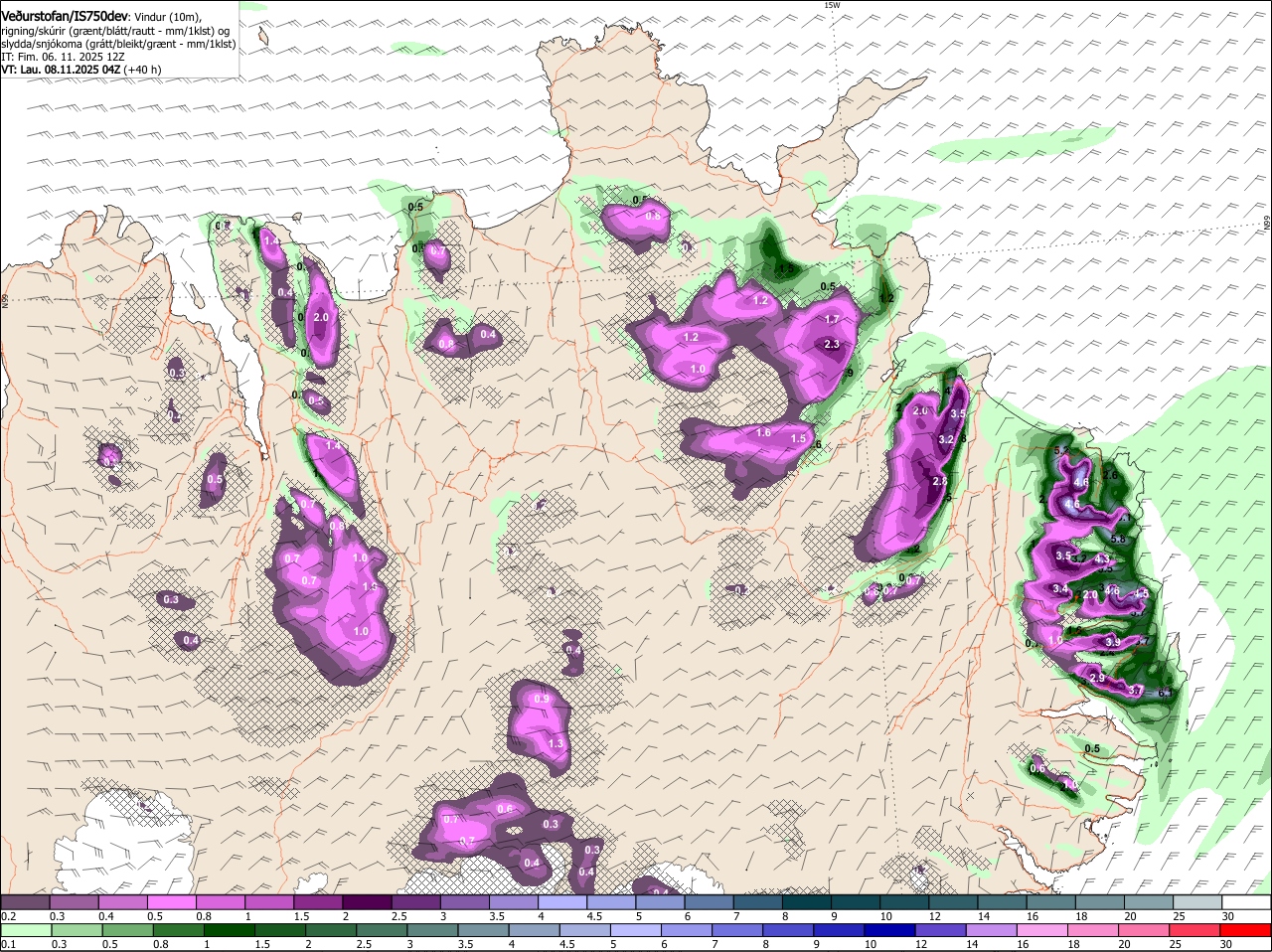Image resolution: width=1272 pixels, height=952 pixels.
Task: Click the red-pink 25 swatch in rain legend
Action: (x=1195, y=930)
